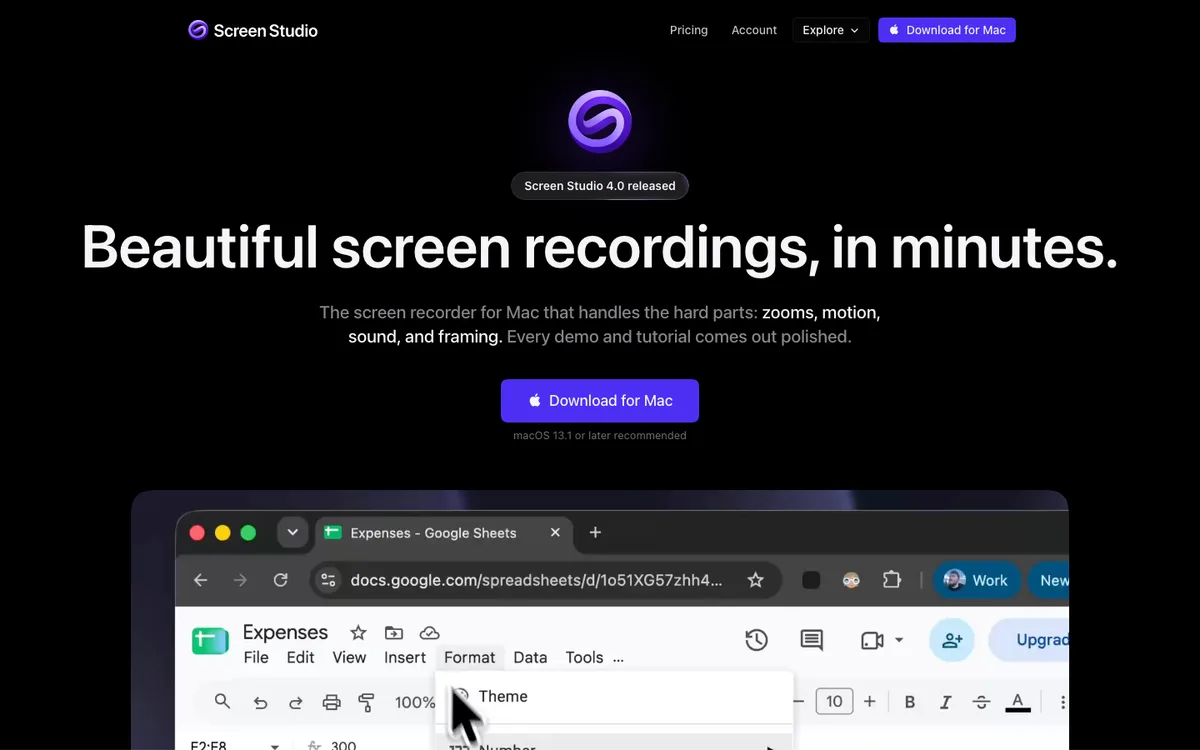The image size is (1200, 750).
Task: Bookmark page with address bar star
Action: [756, 580]
